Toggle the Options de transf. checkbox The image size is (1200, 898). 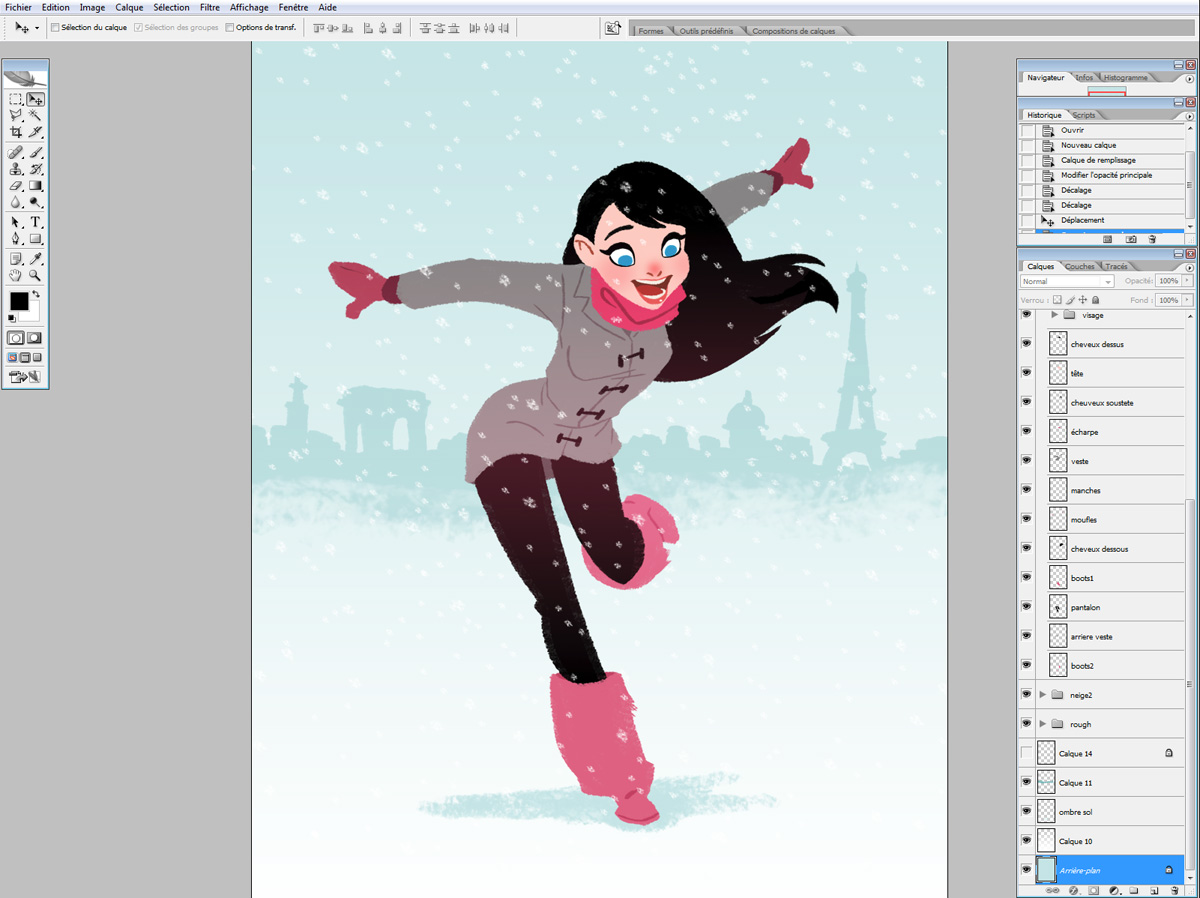click(x=230, y=28)
